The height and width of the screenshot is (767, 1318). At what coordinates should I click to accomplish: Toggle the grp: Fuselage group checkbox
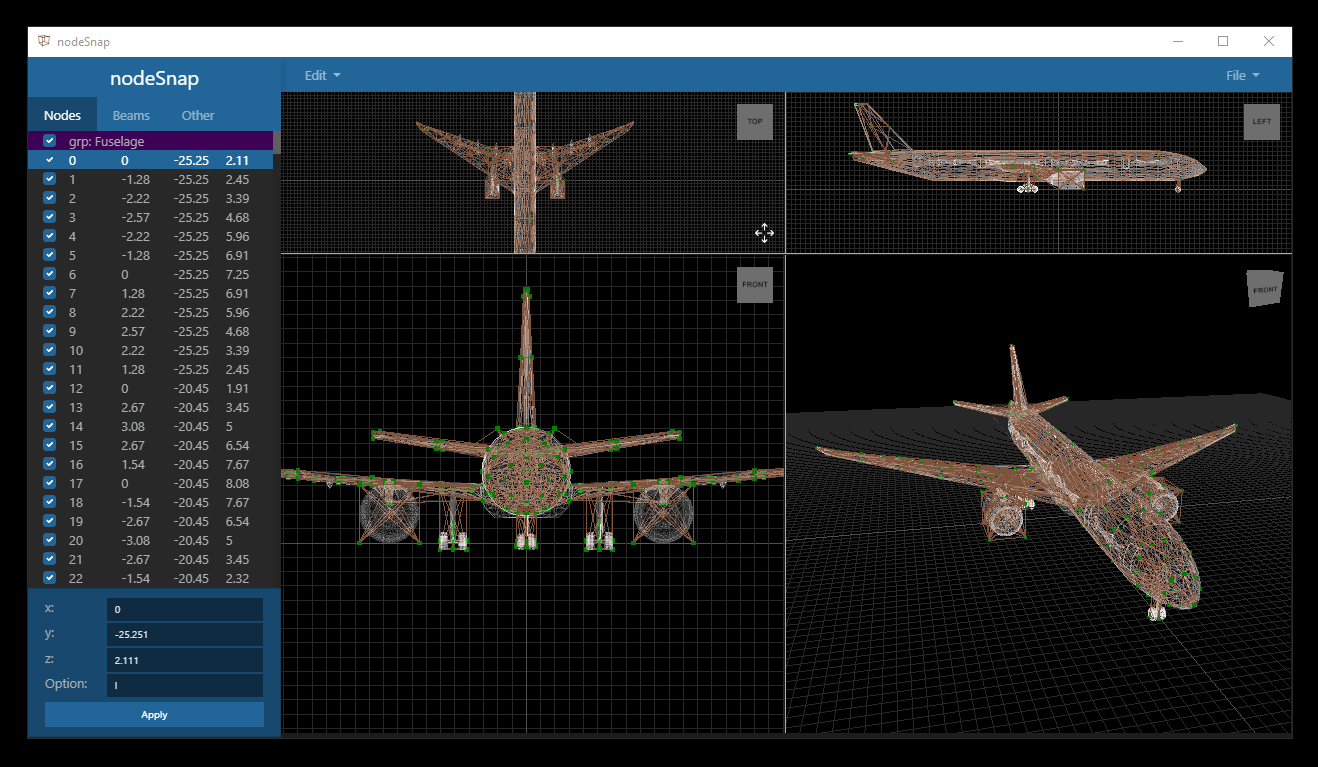pos(50,141)
